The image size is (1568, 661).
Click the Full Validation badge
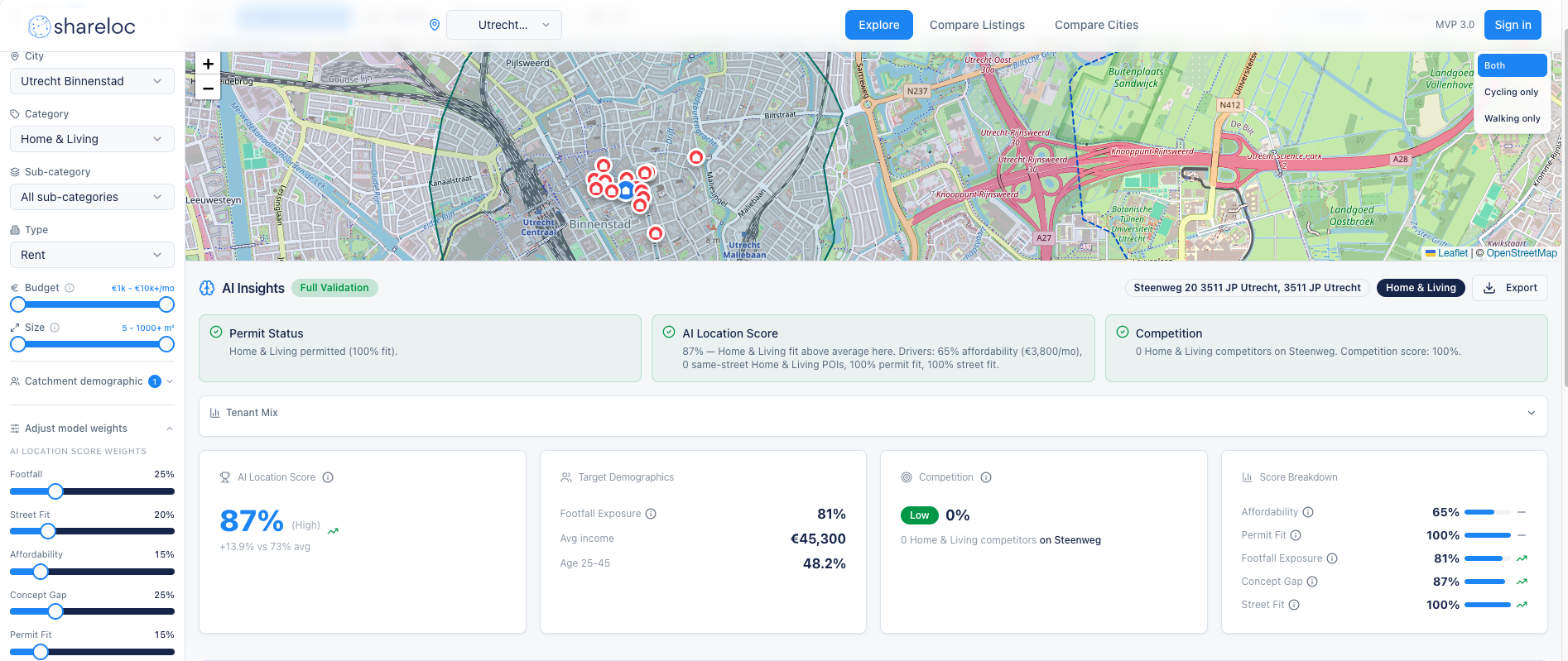pos(334,288)
